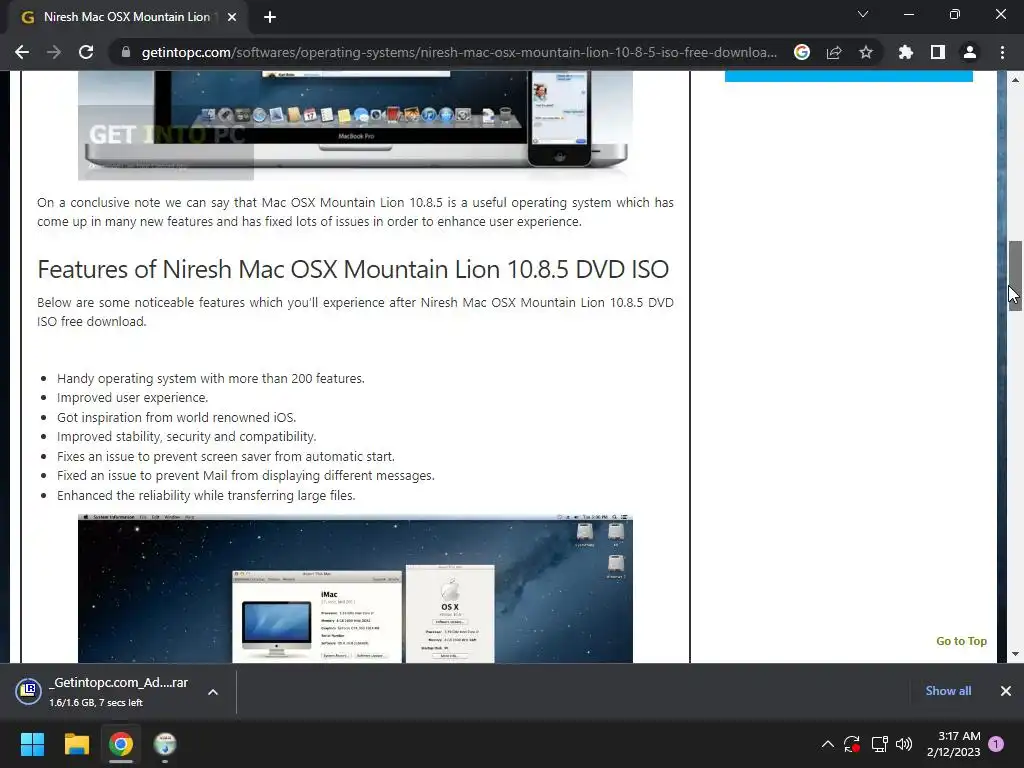Click the scrollbar down arrow
This screenshot has height=768, width=1024.
1015,654
